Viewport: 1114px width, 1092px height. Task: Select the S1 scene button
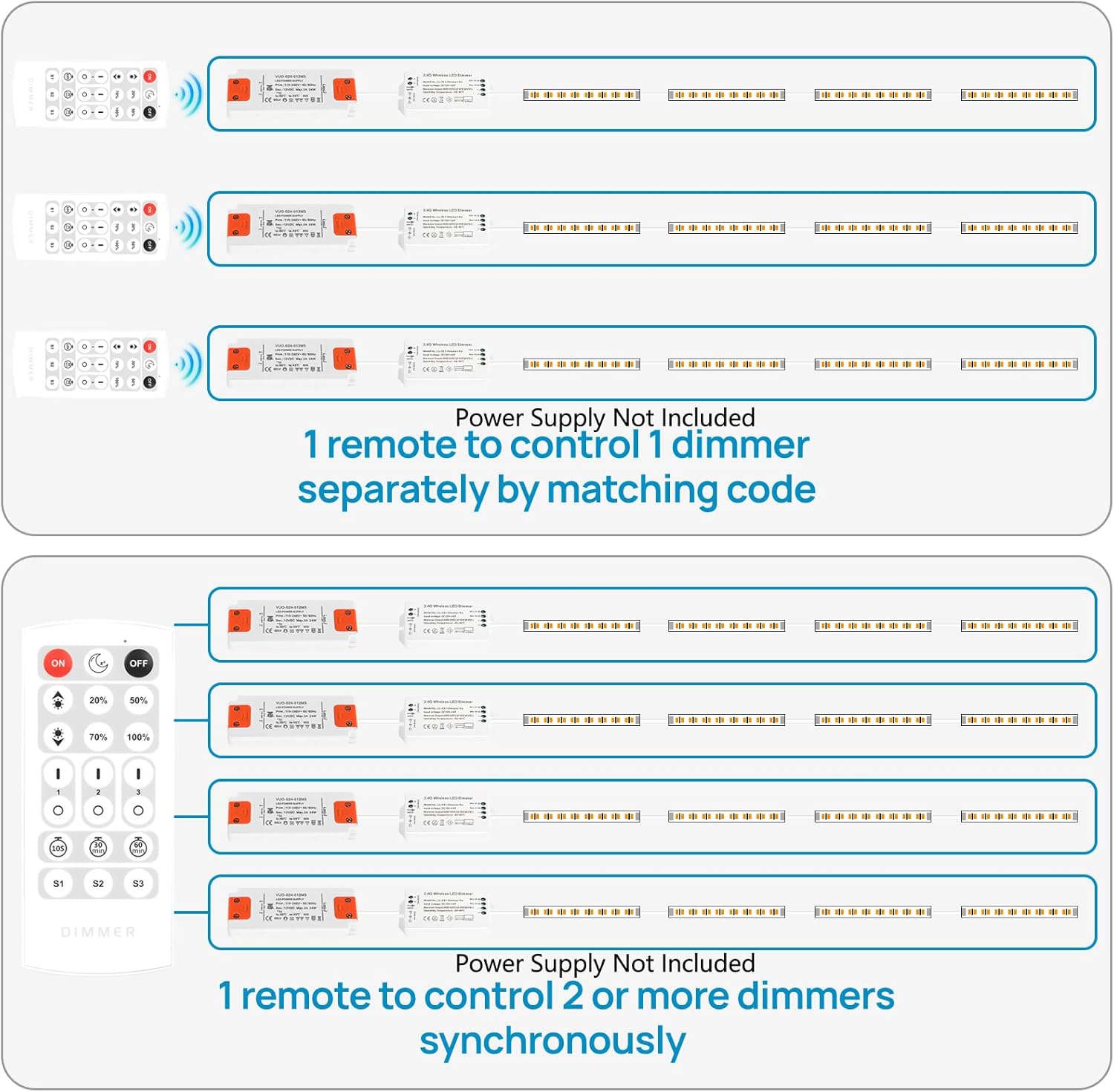tap(58, 883)
